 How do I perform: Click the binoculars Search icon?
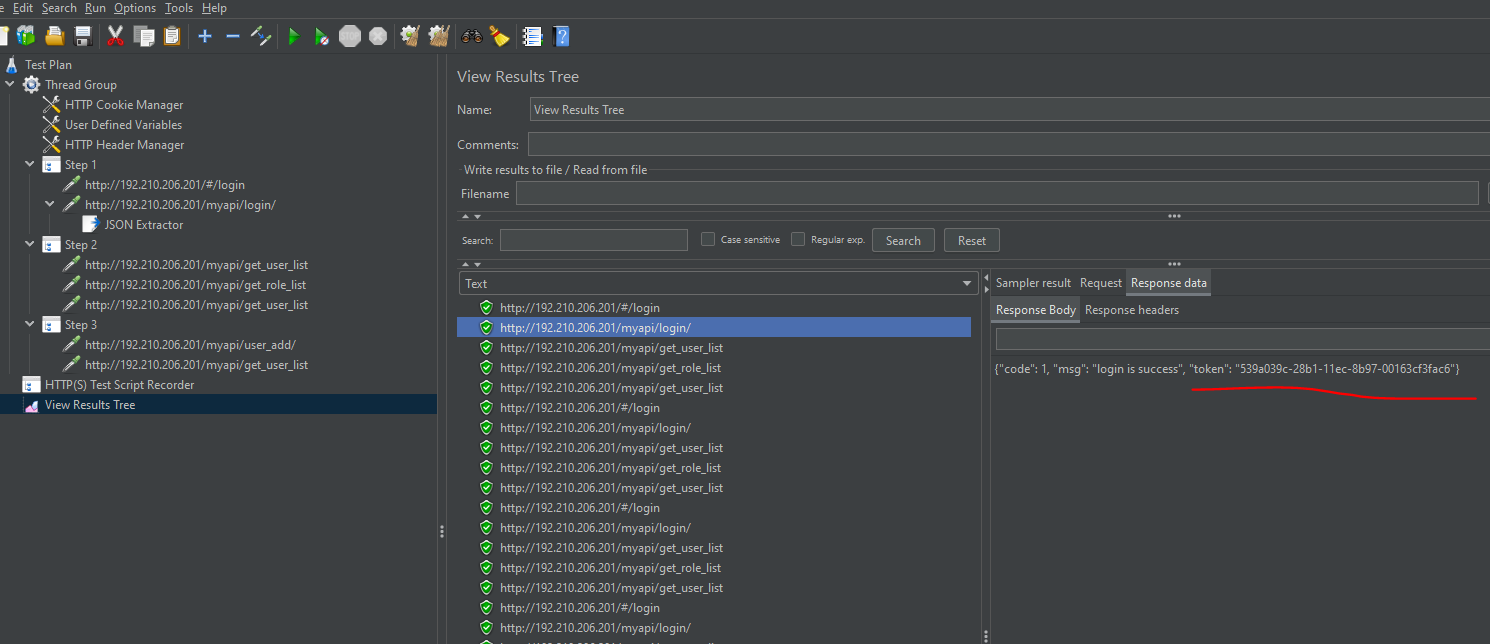point(471,37)
